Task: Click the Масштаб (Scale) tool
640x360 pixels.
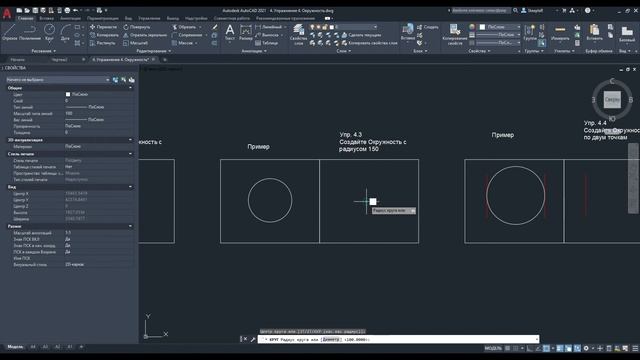Action: (x=136, y=43)
